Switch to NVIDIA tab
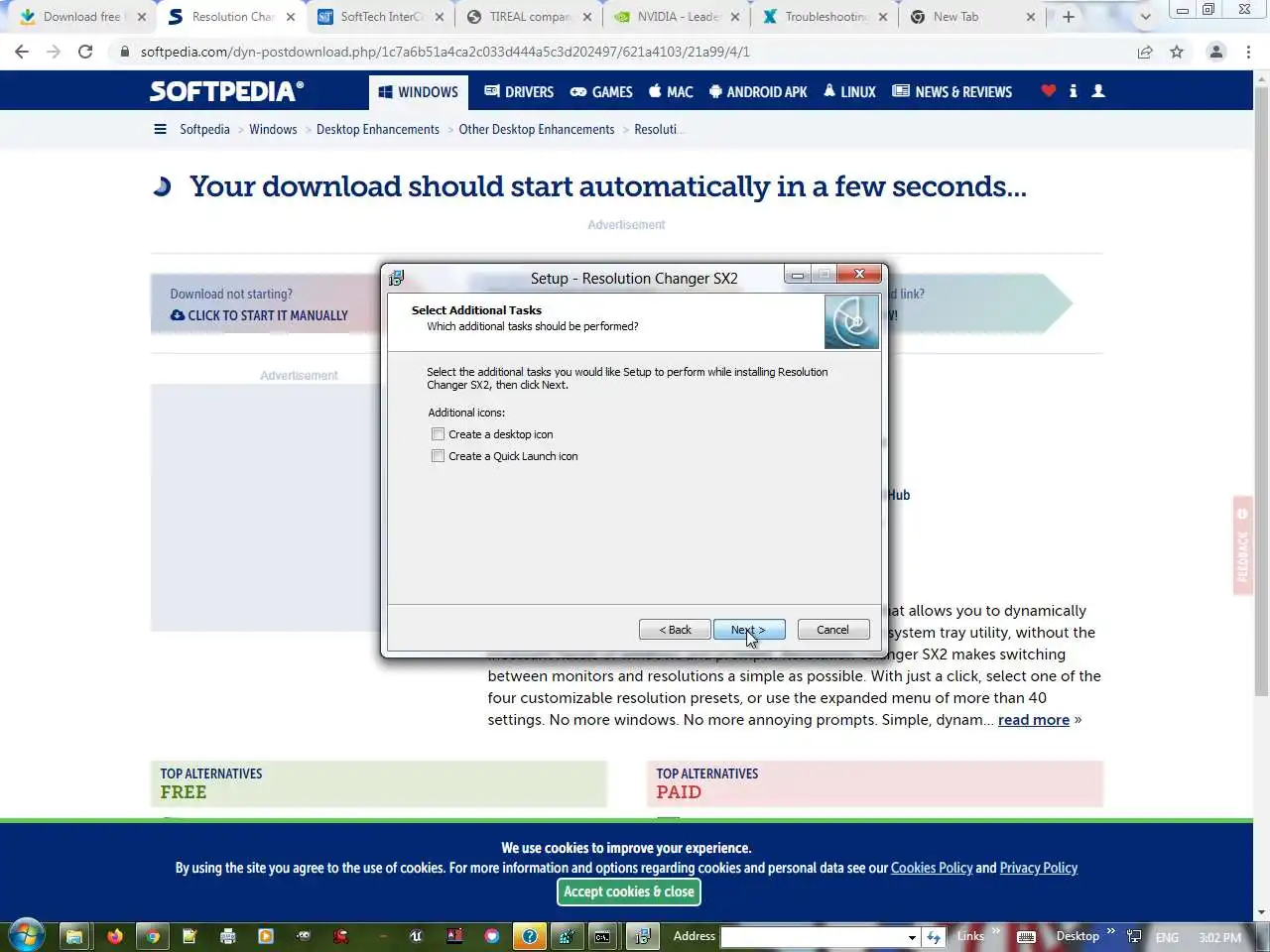1270x952 pixels. click(x=678, y=17)
